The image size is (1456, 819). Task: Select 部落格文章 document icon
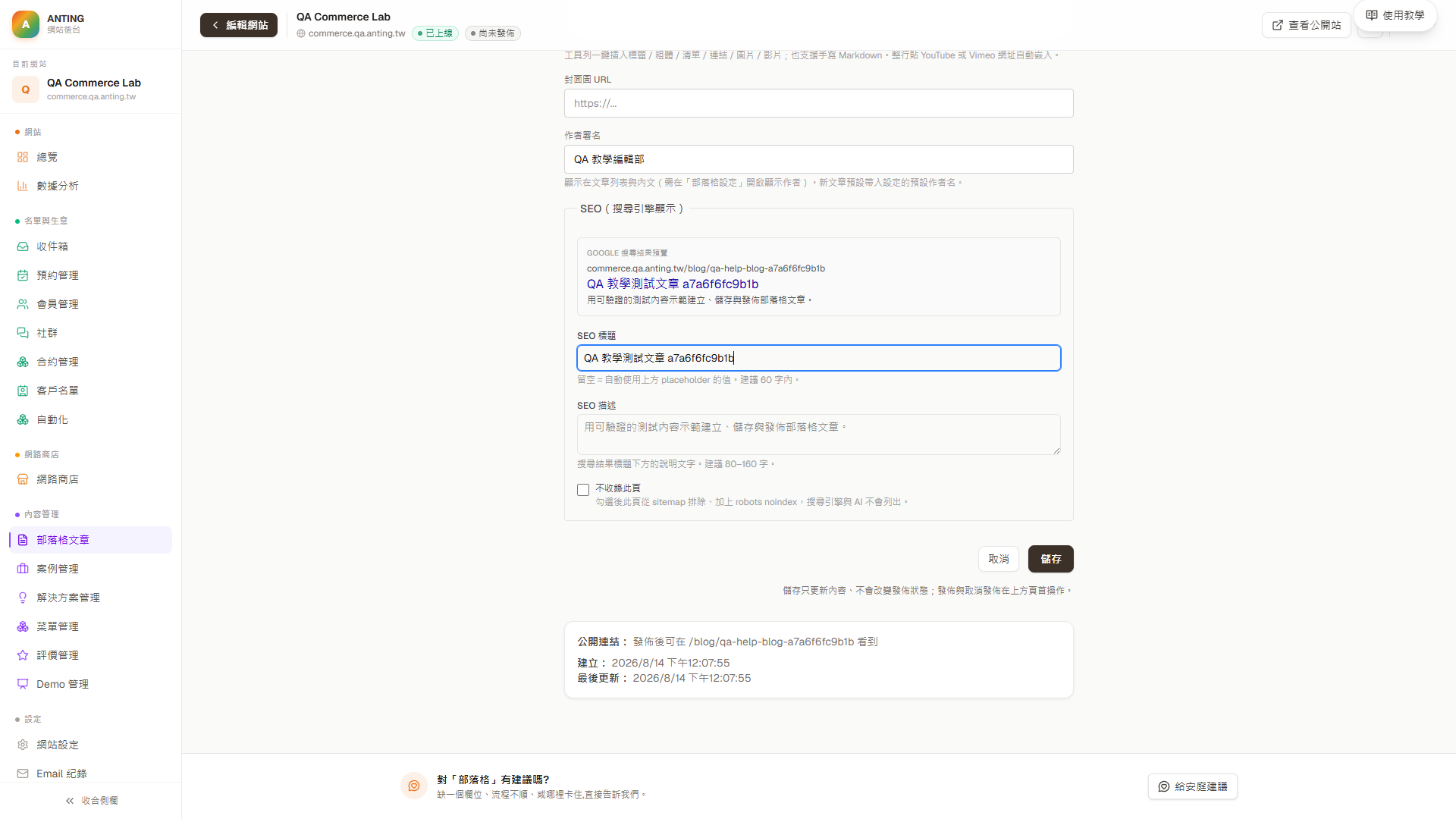(23, 540)
